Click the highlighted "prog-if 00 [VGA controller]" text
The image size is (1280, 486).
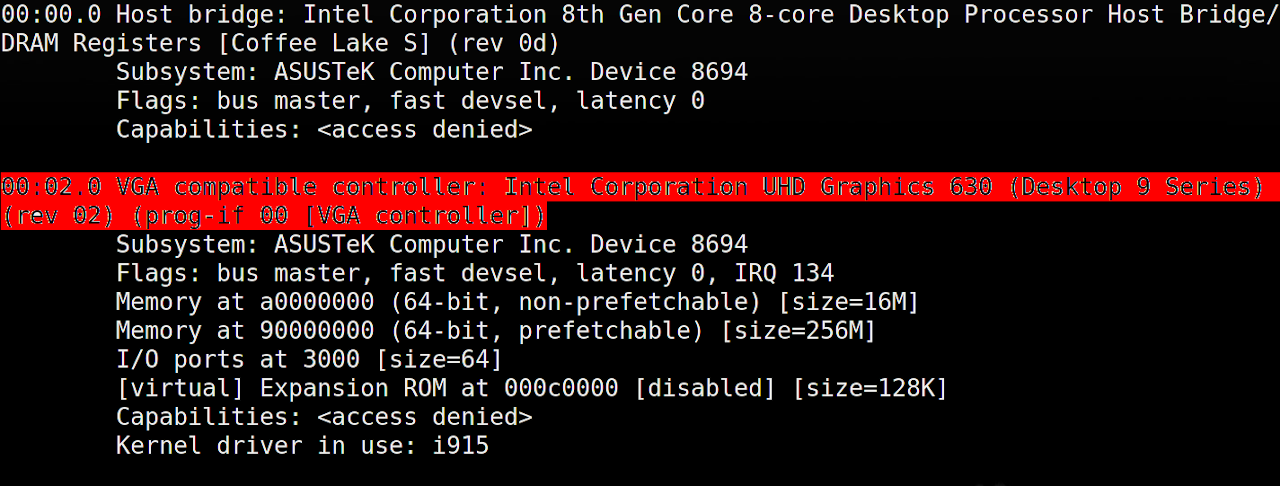[x=345, y=216]
